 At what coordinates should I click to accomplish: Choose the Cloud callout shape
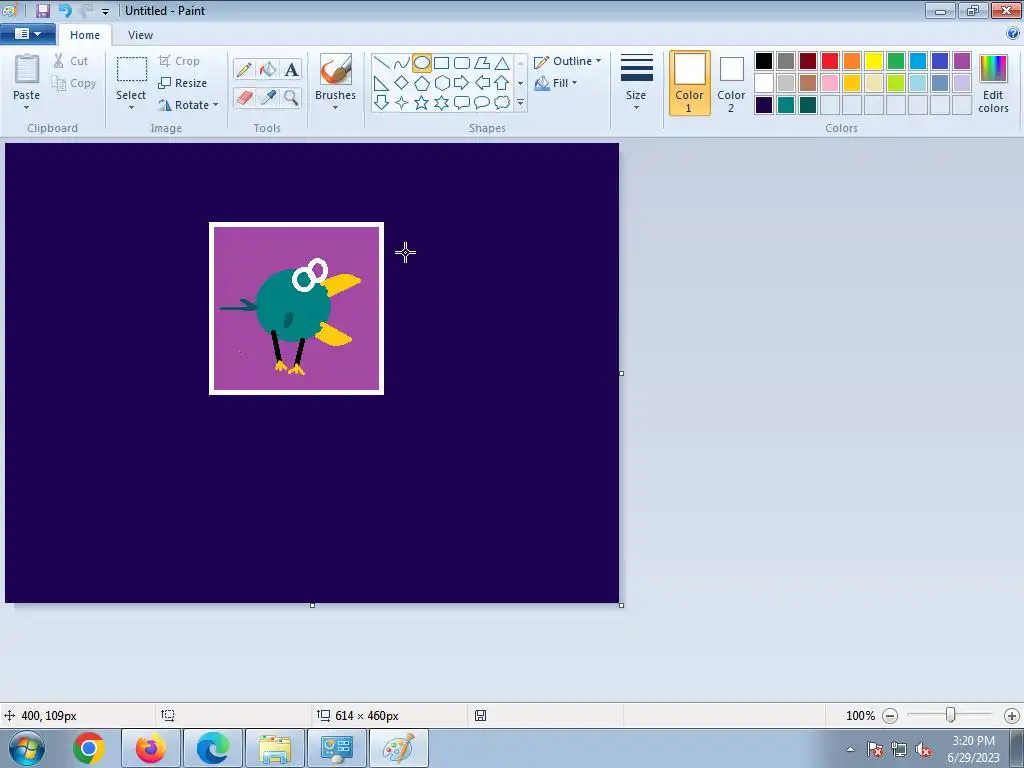(502, 103)
